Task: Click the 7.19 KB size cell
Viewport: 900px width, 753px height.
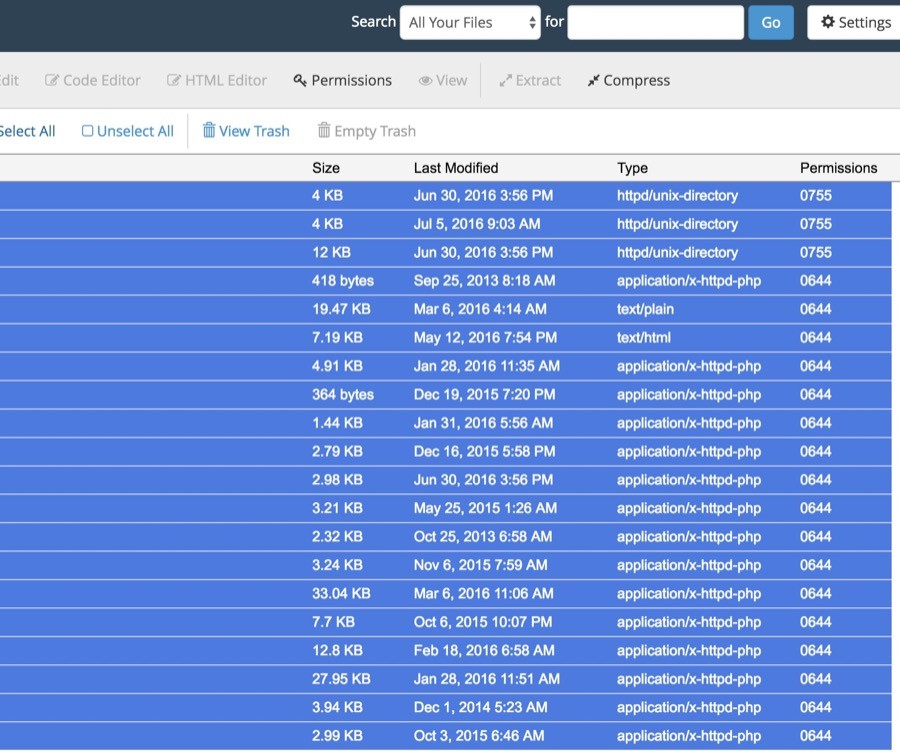Action: pyautogui.click(x=337, y=337)
